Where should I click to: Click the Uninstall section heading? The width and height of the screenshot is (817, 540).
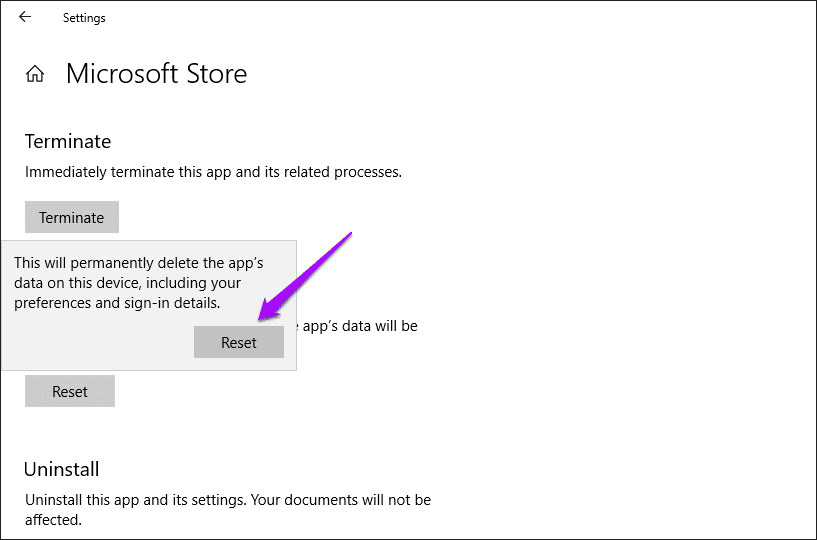click(61, 469)
